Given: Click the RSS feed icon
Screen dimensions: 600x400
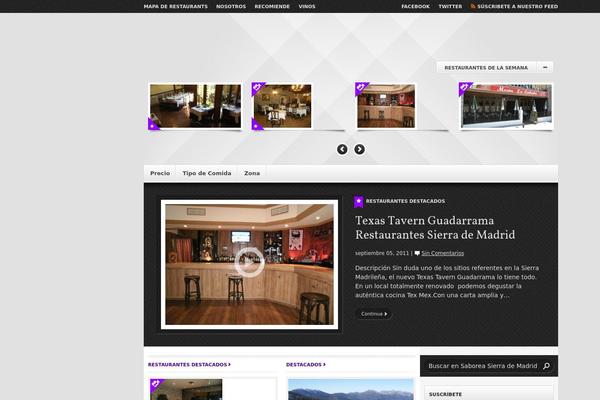Looking at the screenshot, I should pos(473,6).
